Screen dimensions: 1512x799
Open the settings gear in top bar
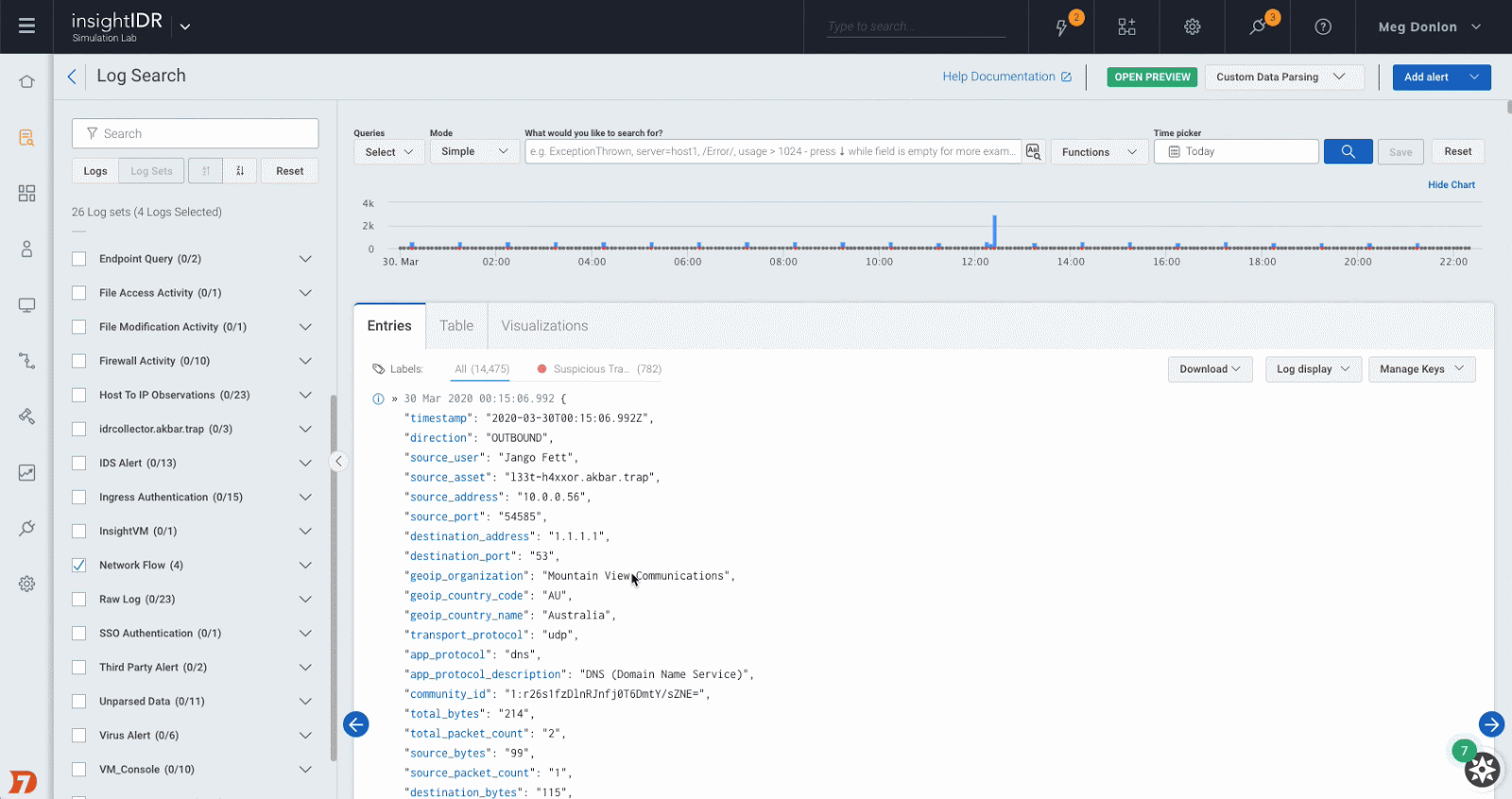(x=1193, y=26)
